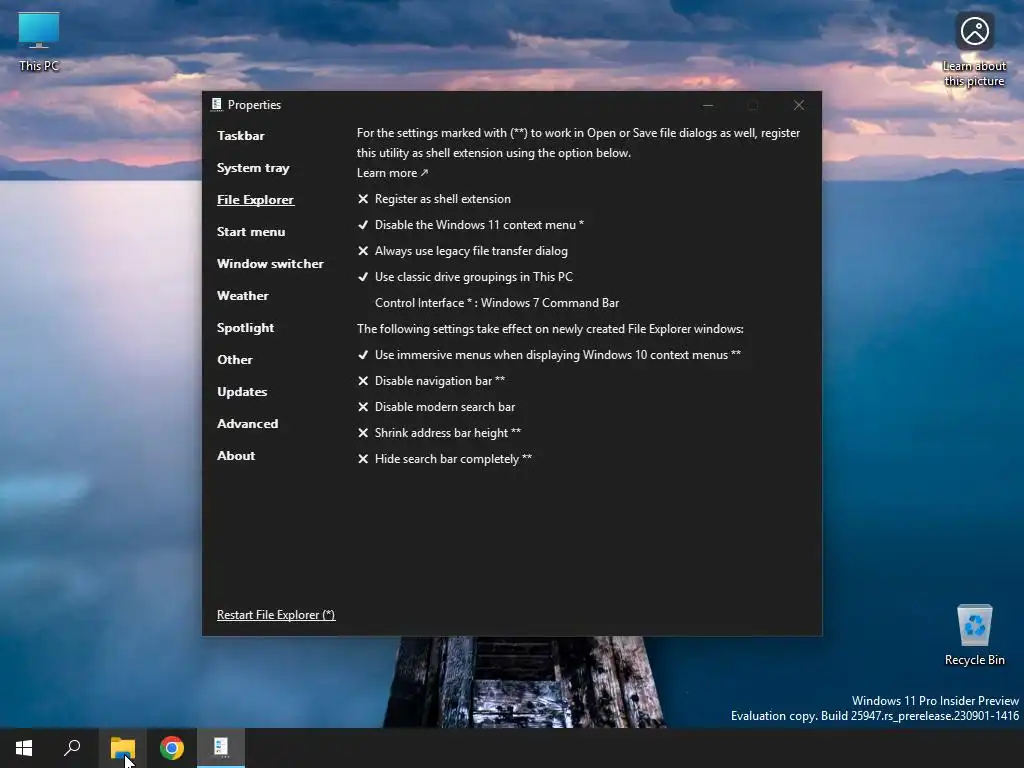Open Updates section
This screenshot has width=1024, height=768.
[242, 392]
